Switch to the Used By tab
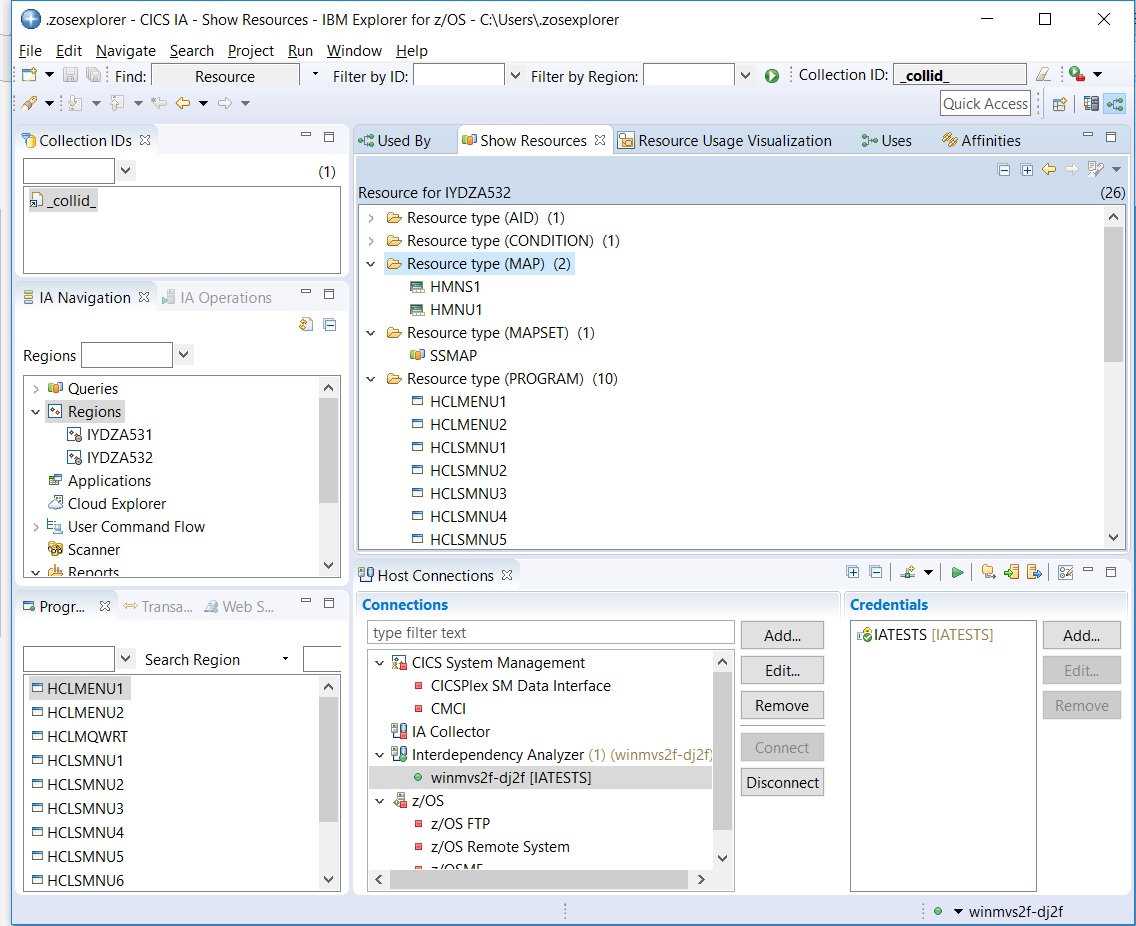Image resolution: width=1136 pixels, height=926 pixels. pyautogui.click(x=396, y=141)
